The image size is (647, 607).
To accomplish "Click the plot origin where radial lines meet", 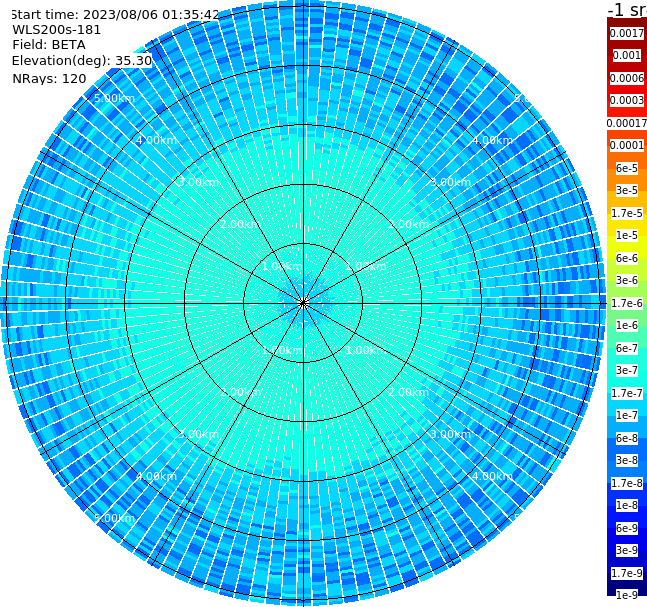I will [x=303, y=303].
